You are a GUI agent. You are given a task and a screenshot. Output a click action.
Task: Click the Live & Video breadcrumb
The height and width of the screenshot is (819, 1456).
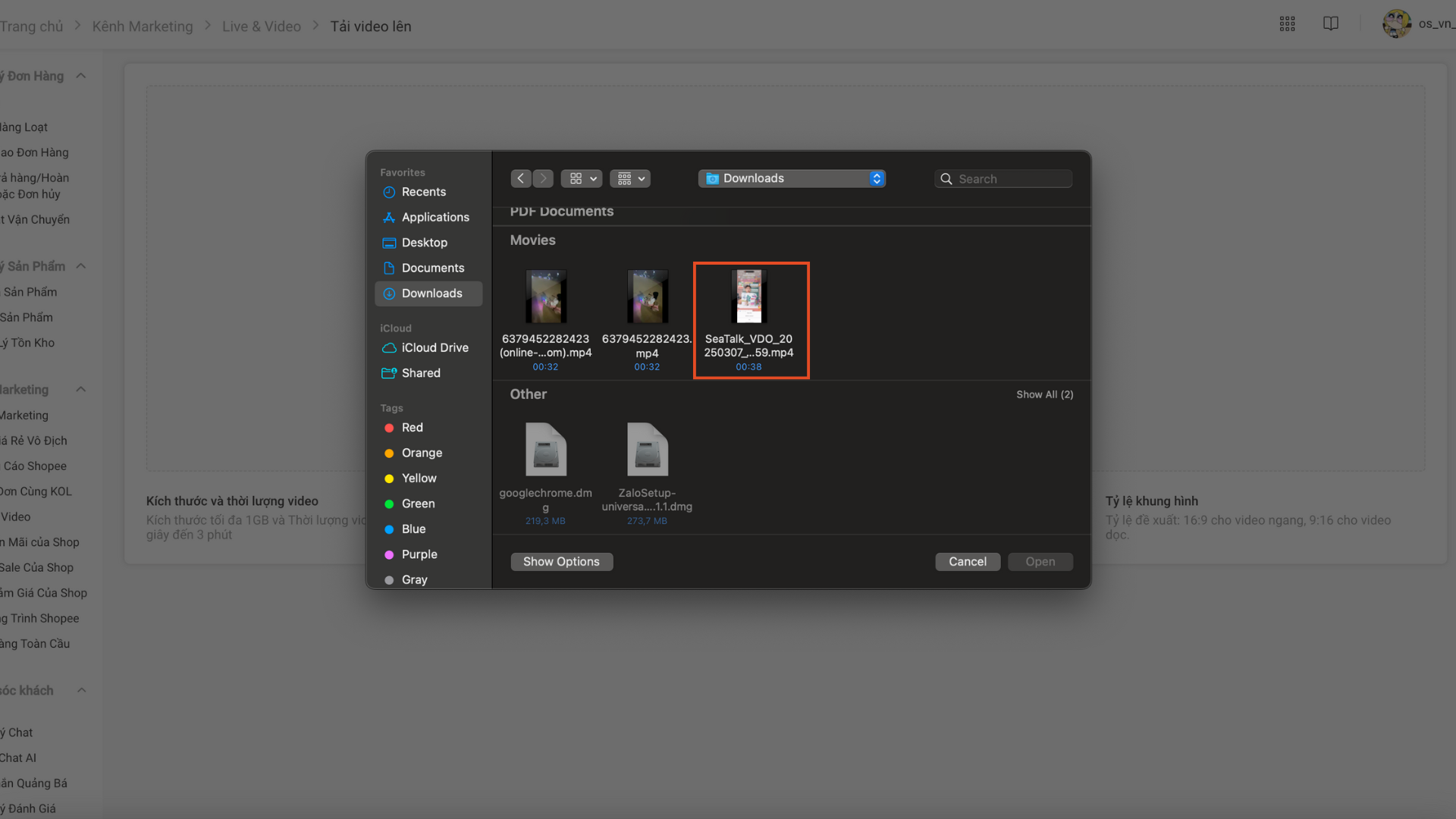coord(262,27)
